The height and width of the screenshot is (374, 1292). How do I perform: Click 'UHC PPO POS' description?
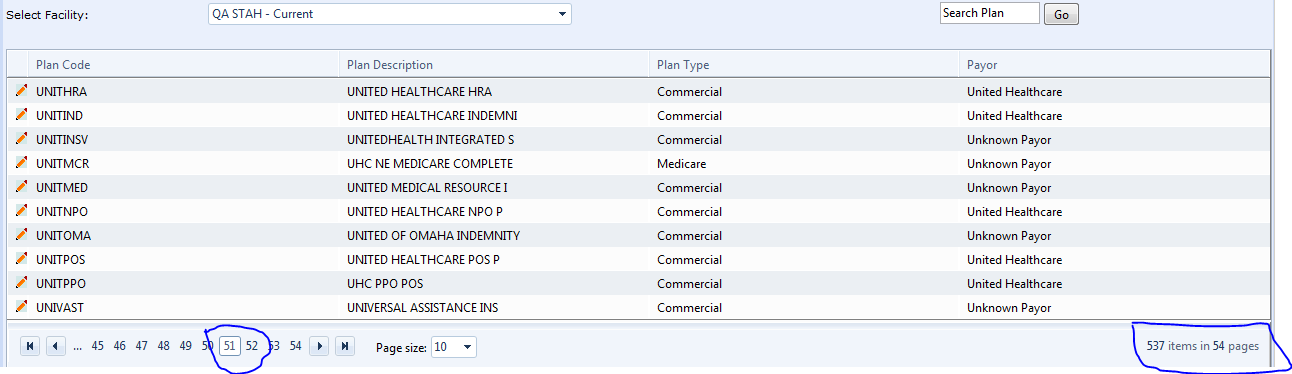pos(385,284)
